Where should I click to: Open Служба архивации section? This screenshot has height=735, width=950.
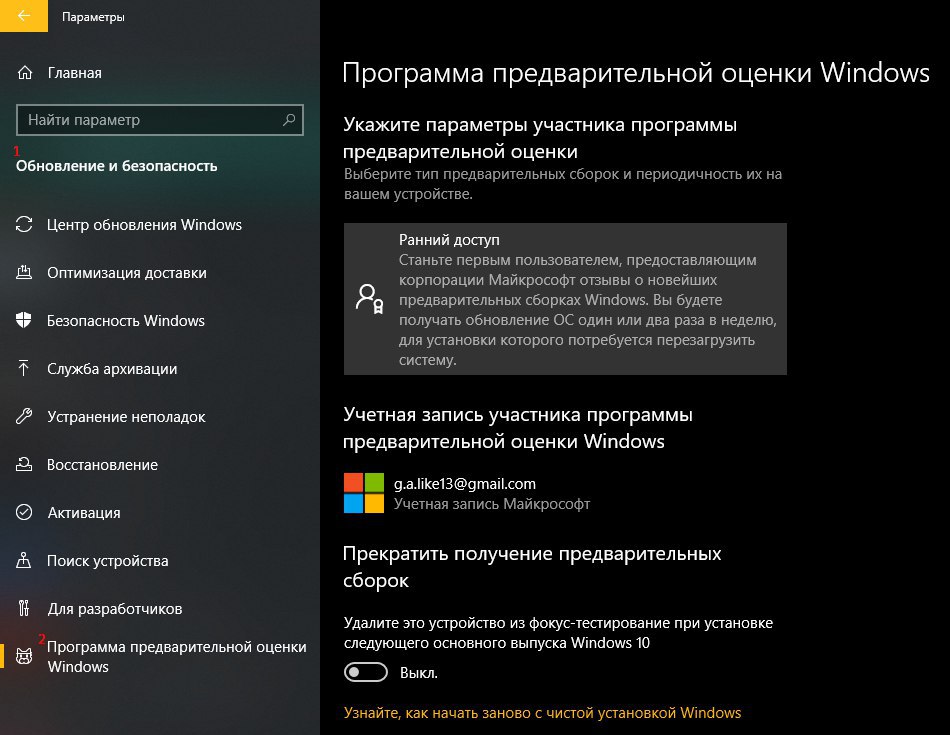[x=112, y=368]
